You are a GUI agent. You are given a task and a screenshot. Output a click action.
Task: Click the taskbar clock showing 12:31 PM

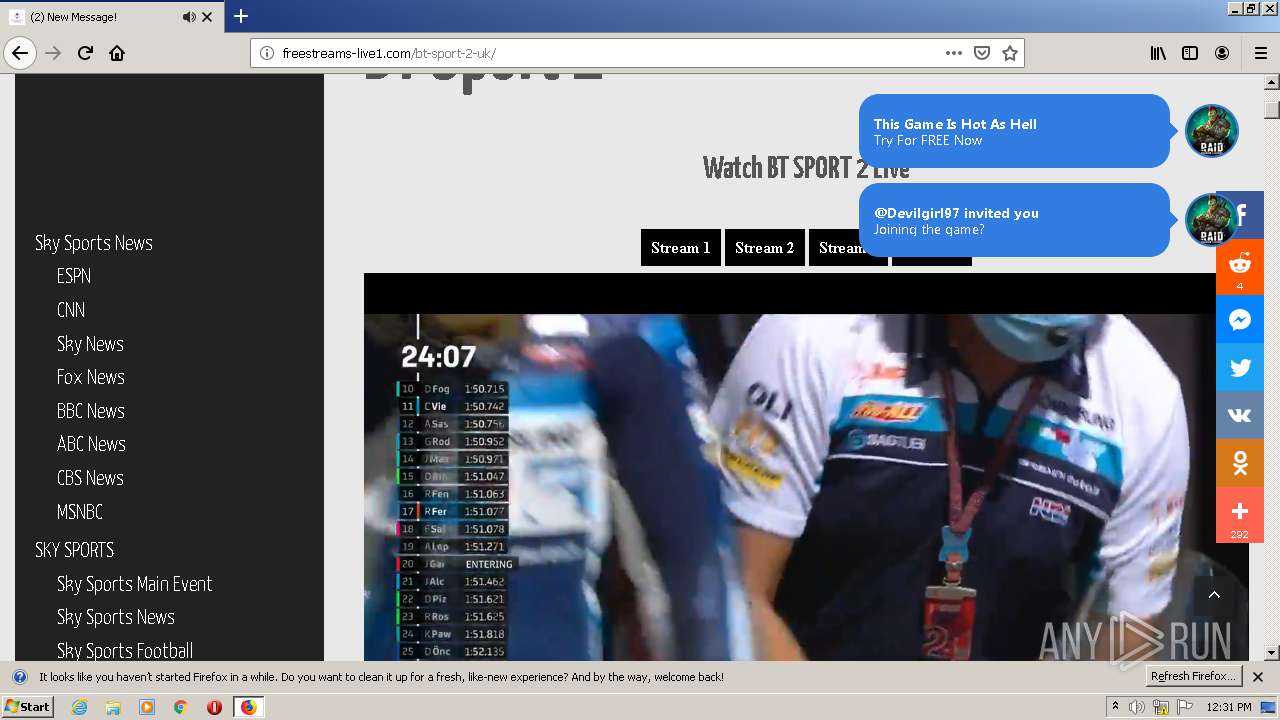1229,707
